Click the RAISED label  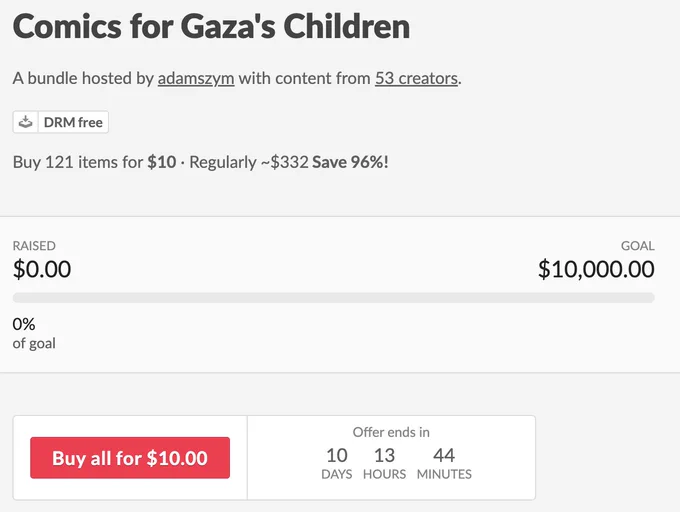(34, 246)
